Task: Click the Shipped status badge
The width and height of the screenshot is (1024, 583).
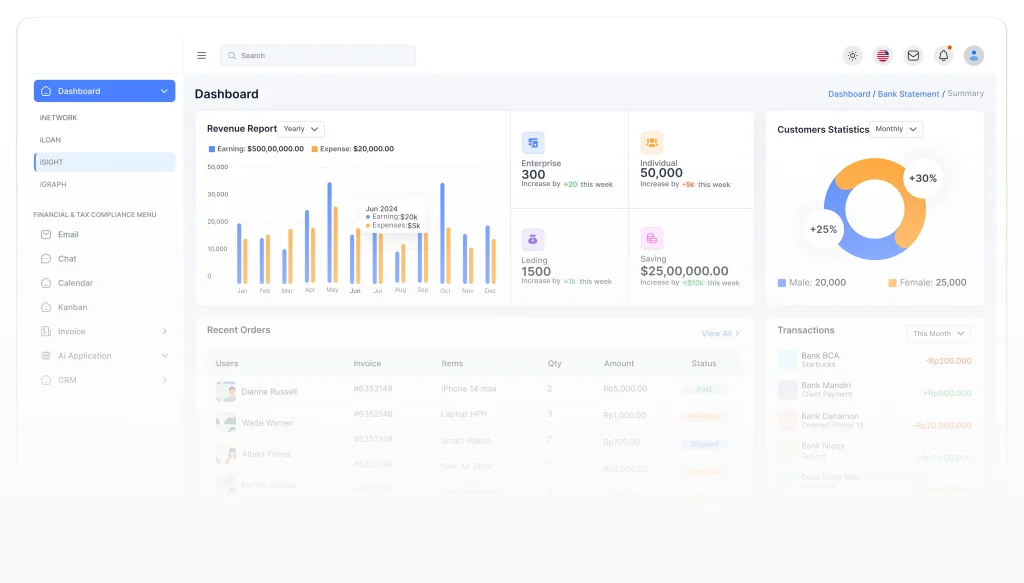Action: [x=704, y=444]
